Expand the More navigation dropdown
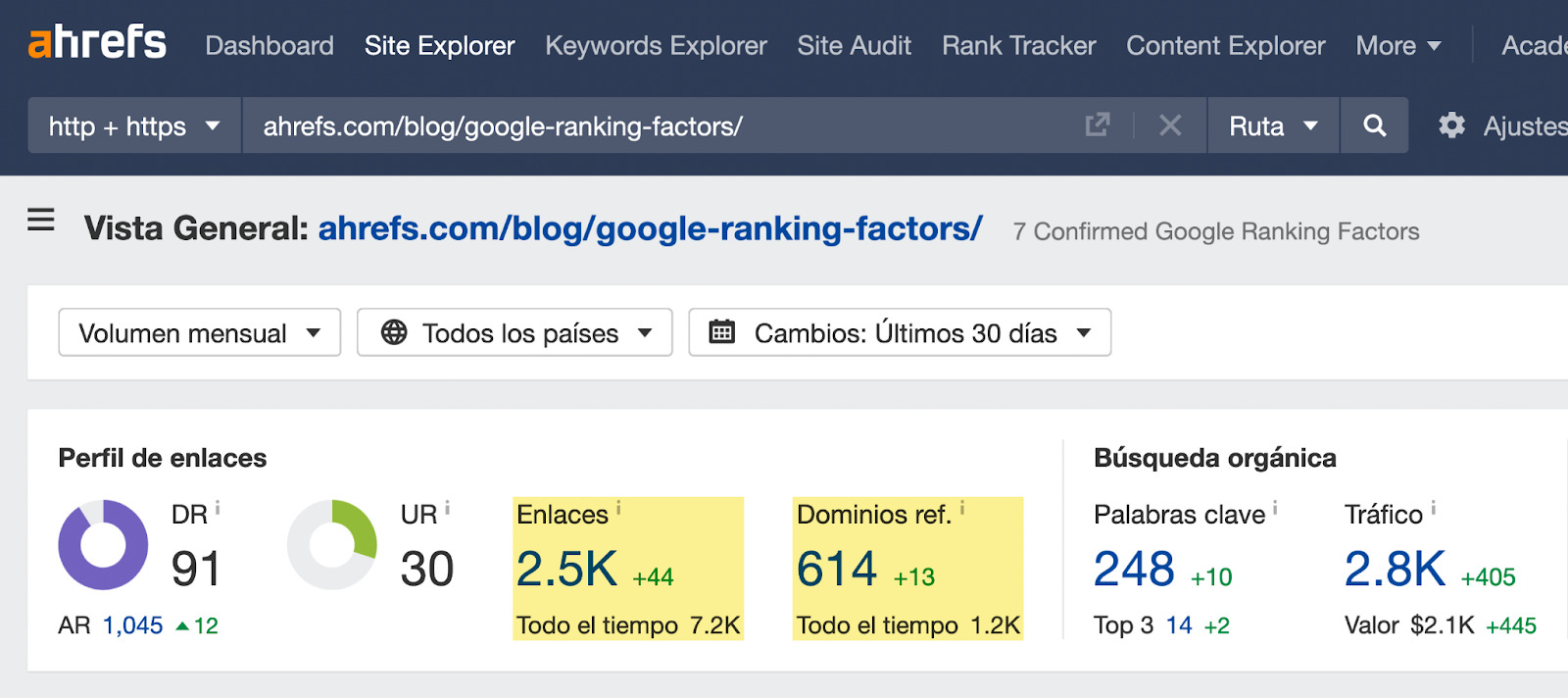 [x=1397, y=46]
